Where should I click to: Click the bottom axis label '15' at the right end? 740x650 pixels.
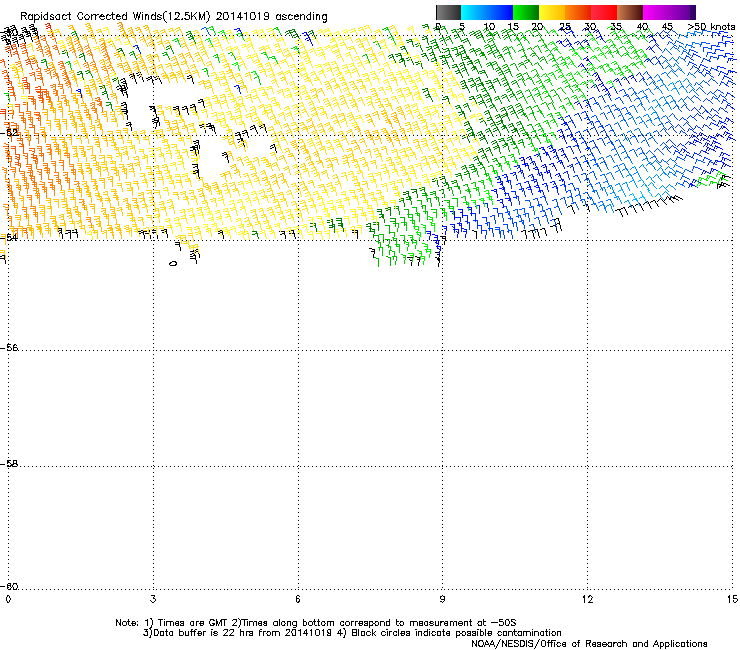click(x=732, y=599)
